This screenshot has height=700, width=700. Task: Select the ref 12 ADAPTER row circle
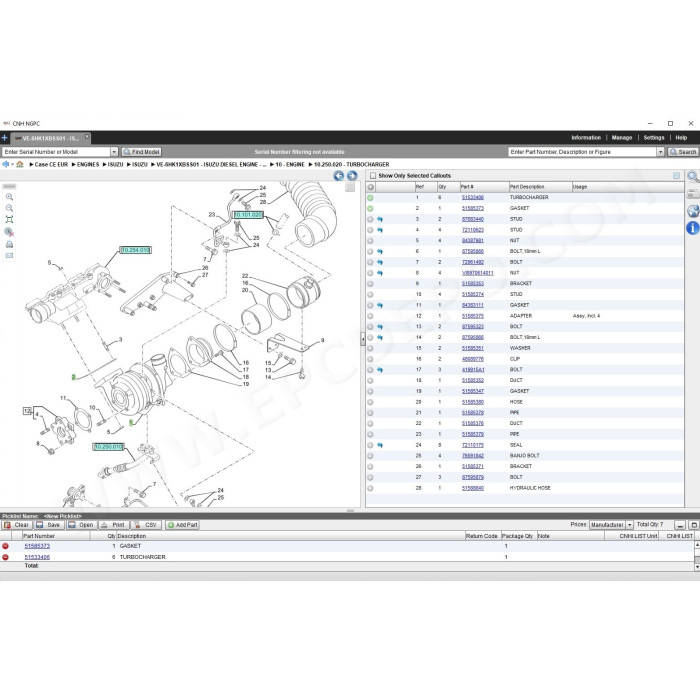coord(370,316)
